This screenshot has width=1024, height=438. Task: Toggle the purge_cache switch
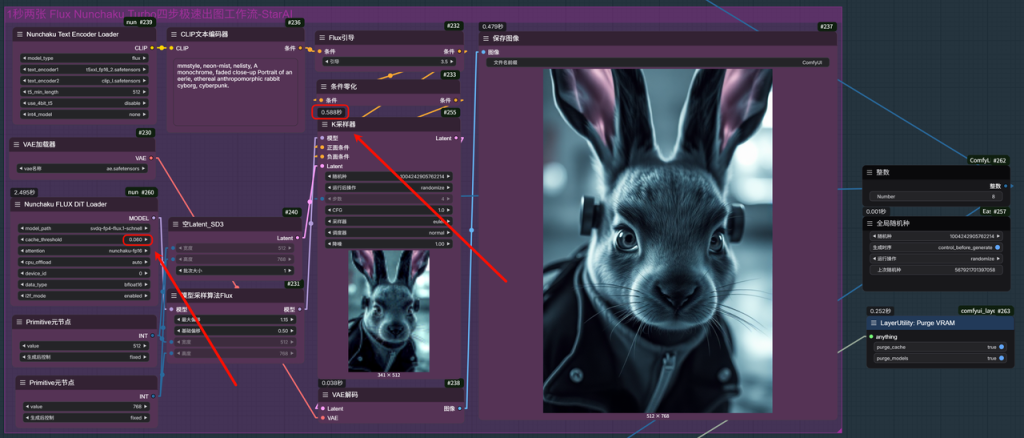pos(1001,347)
